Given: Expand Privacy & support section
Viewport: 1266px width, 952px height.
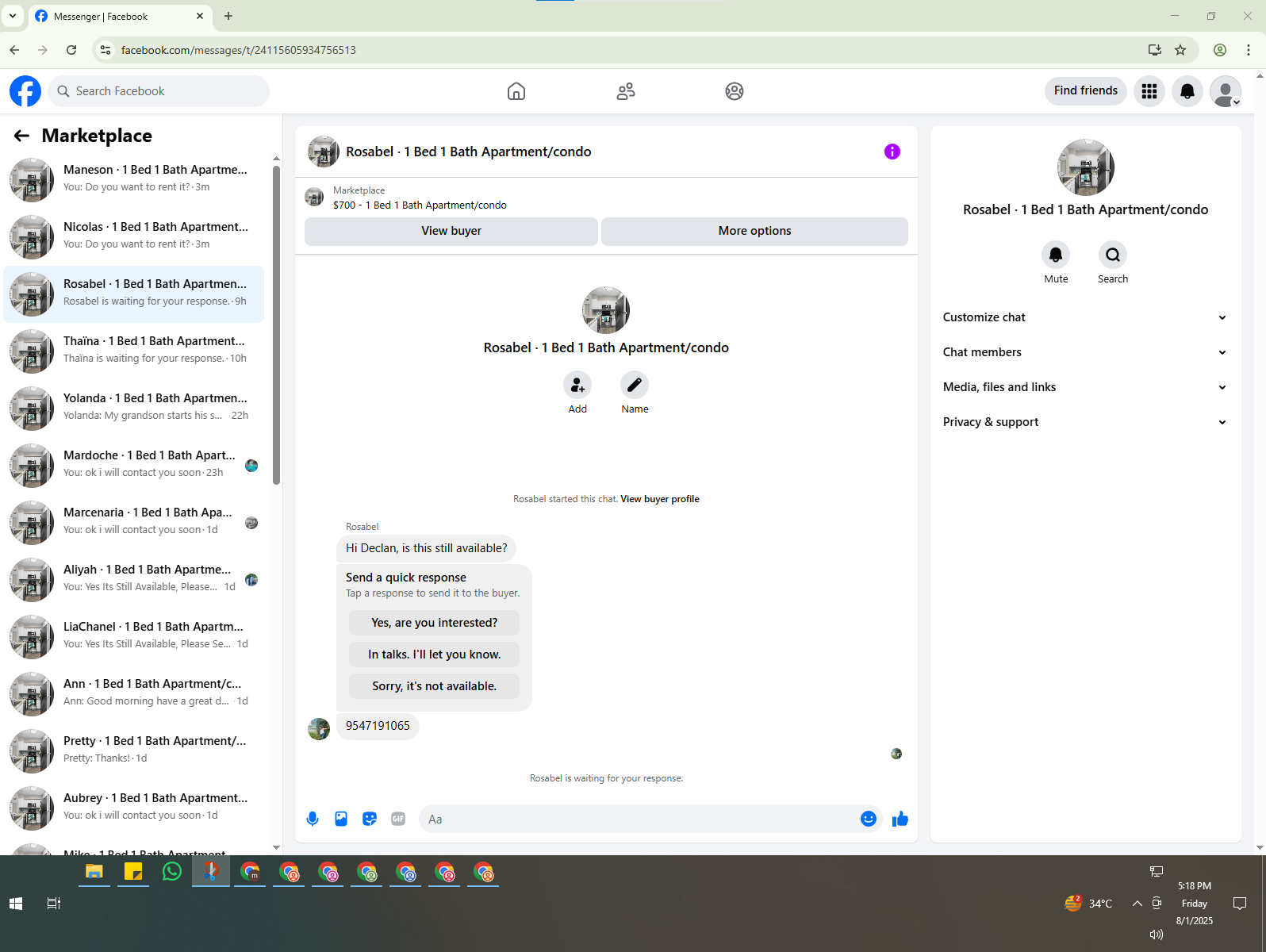Looking at the screenshot, I should (x=1086, y=422).
